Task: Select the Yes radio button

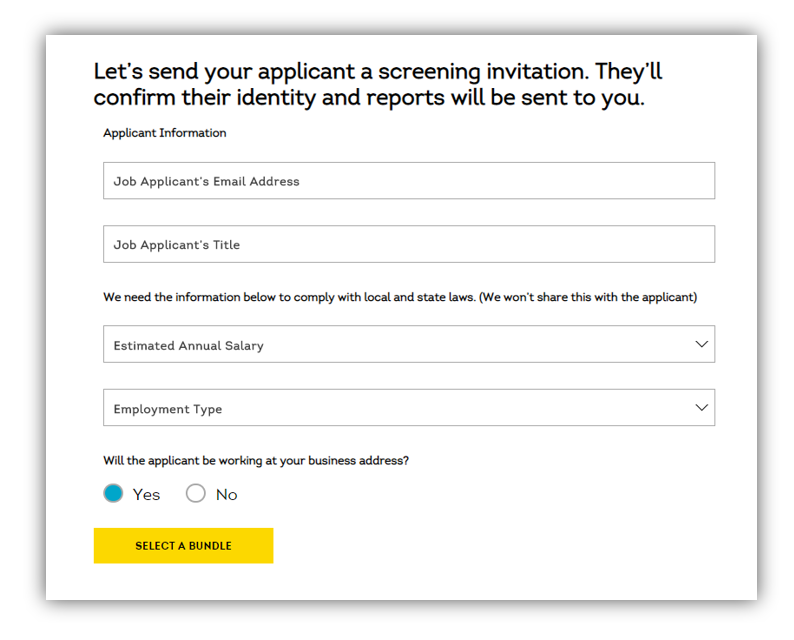Action: pos(113,493)
